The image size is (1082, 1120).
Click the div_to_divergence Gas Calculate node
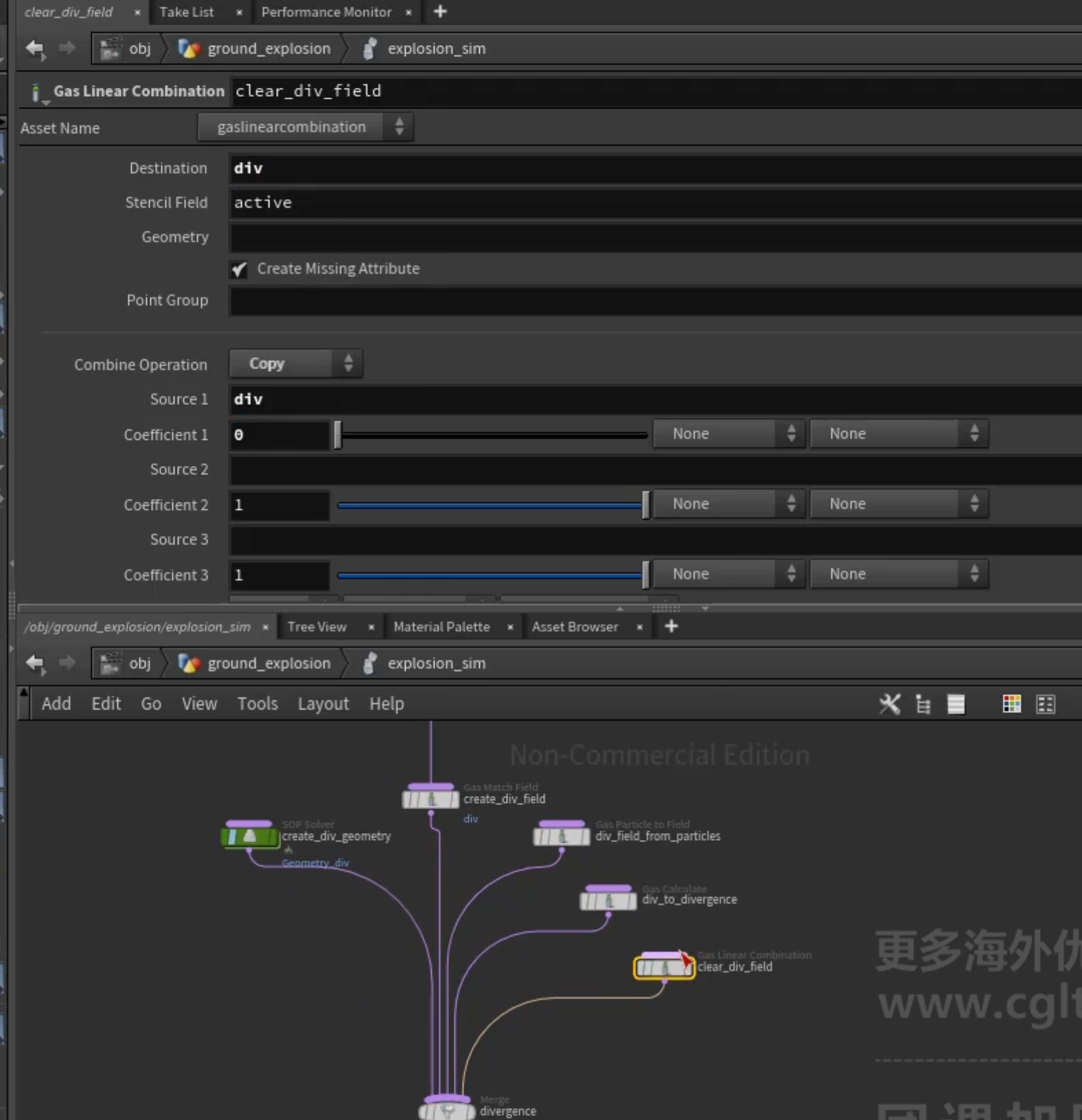608,900
